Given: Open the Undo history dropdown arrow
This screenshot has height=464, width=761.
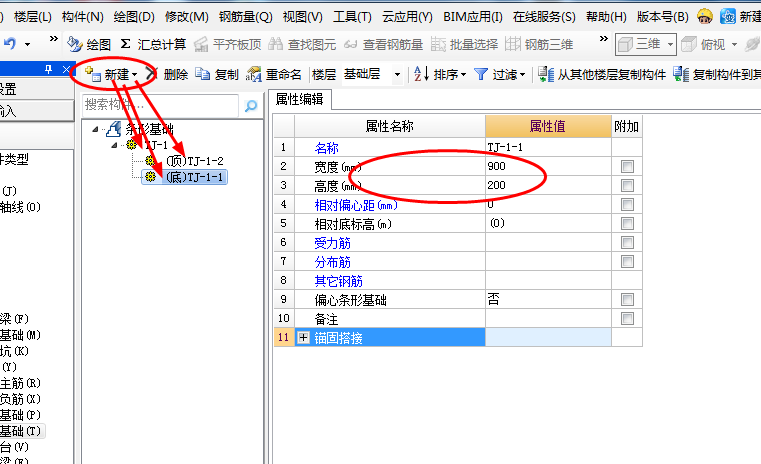Looking at the screenshot, I should click(x=28, y=45).
